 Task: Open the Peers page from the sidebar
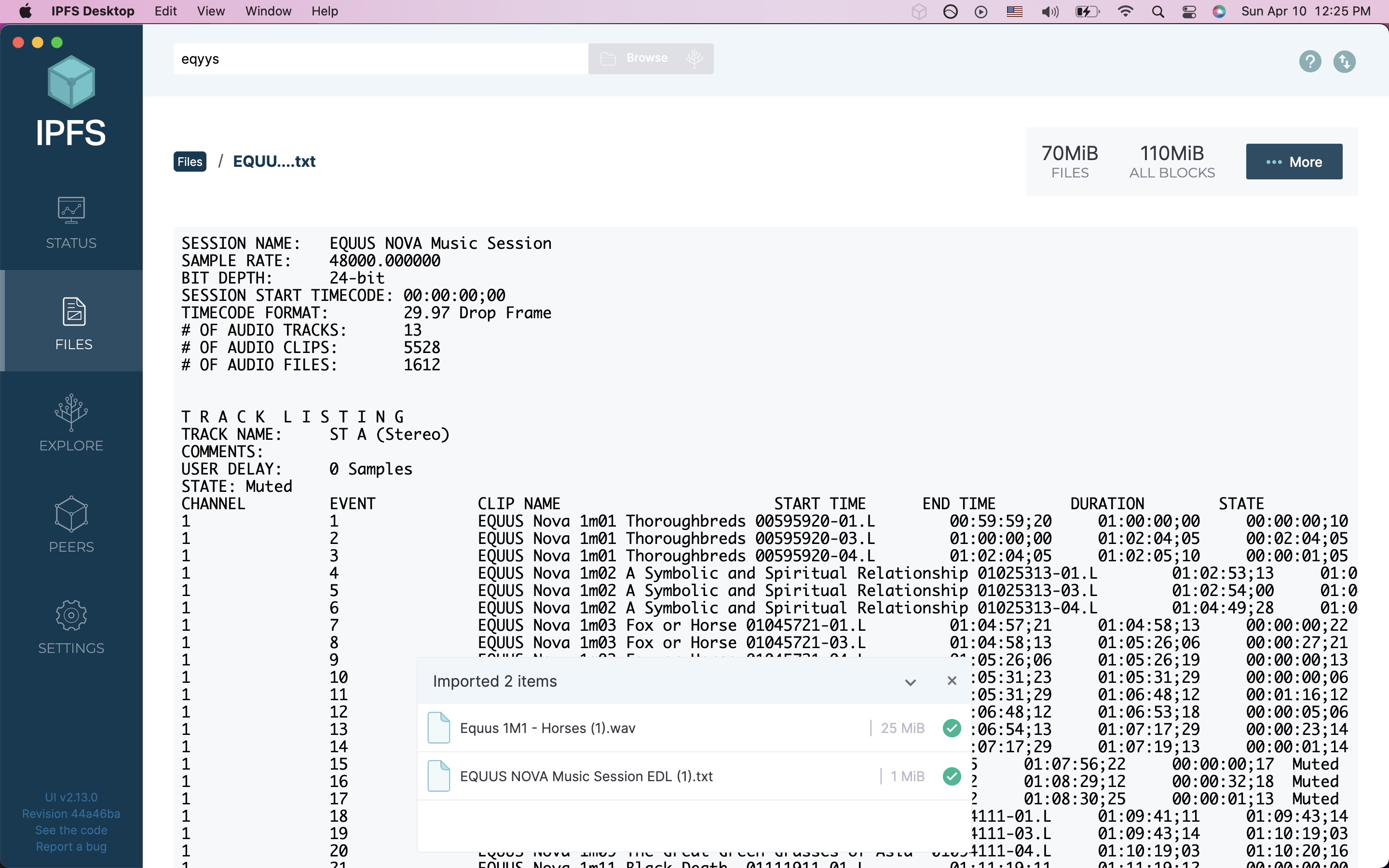[71, 525]
